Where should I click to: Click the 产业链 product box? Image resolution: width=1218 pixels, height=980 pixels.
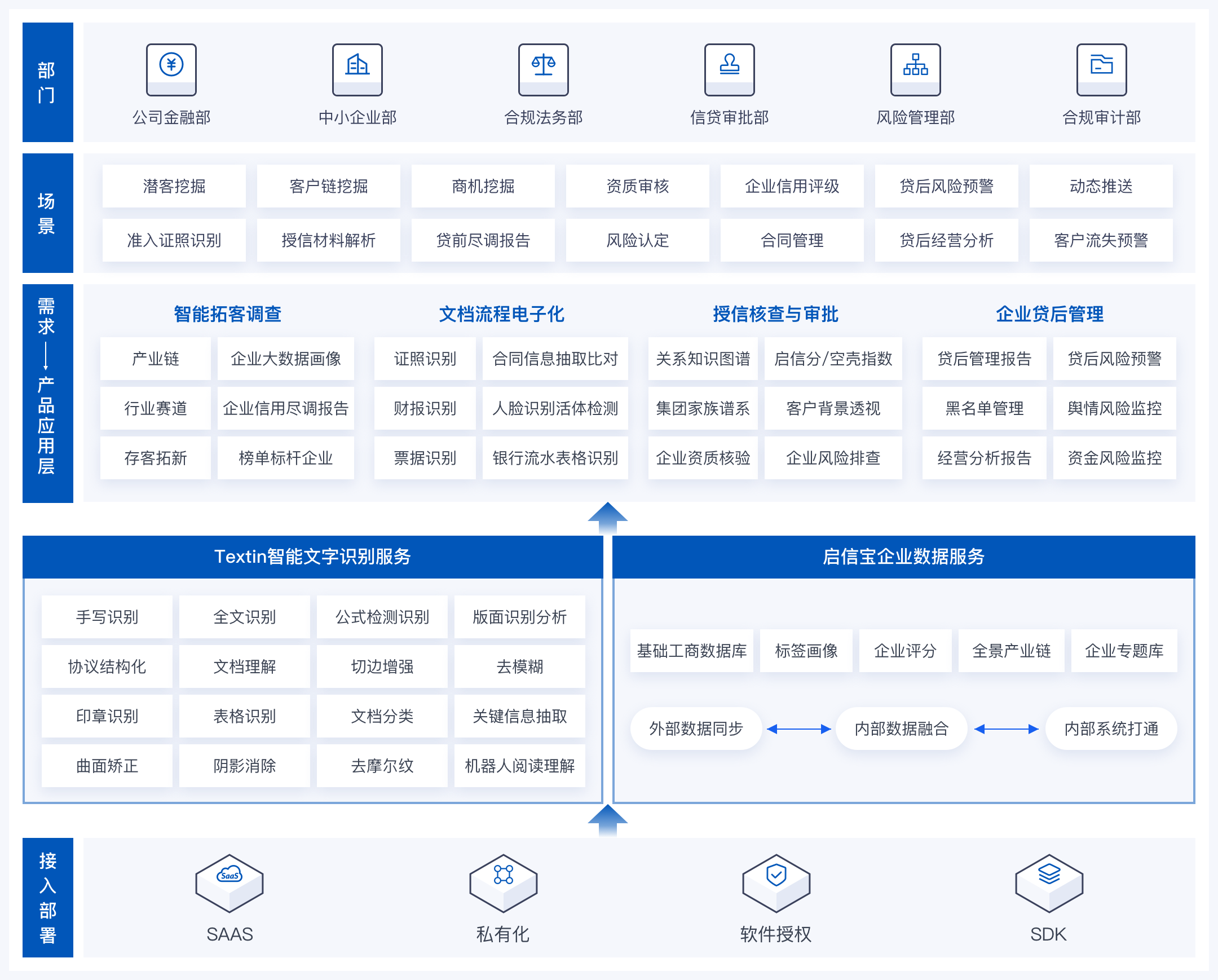coord(156,359)
